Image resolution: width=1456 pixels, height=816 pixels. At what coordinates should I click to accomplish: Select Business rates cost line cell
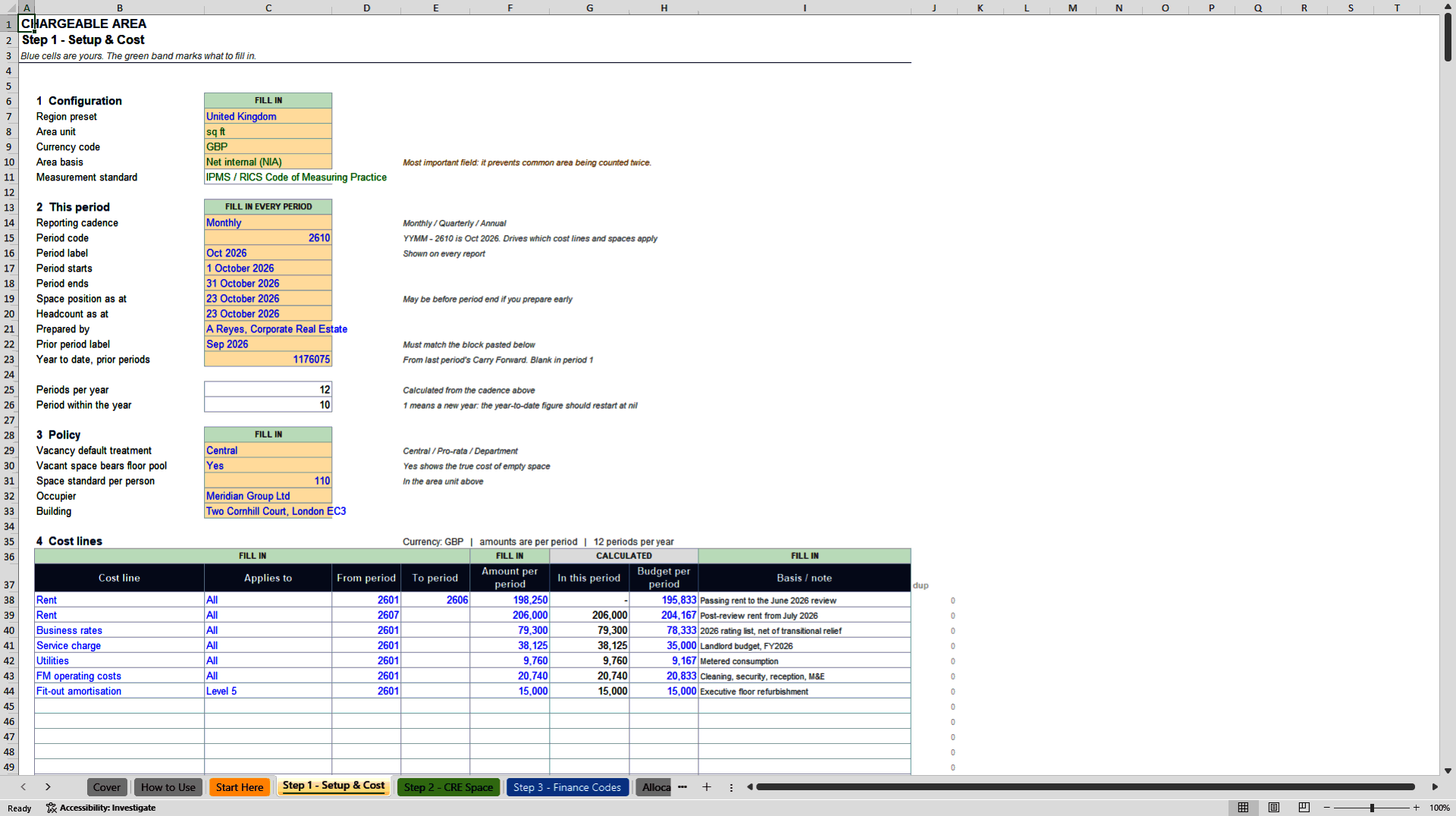tap(119, 629)
